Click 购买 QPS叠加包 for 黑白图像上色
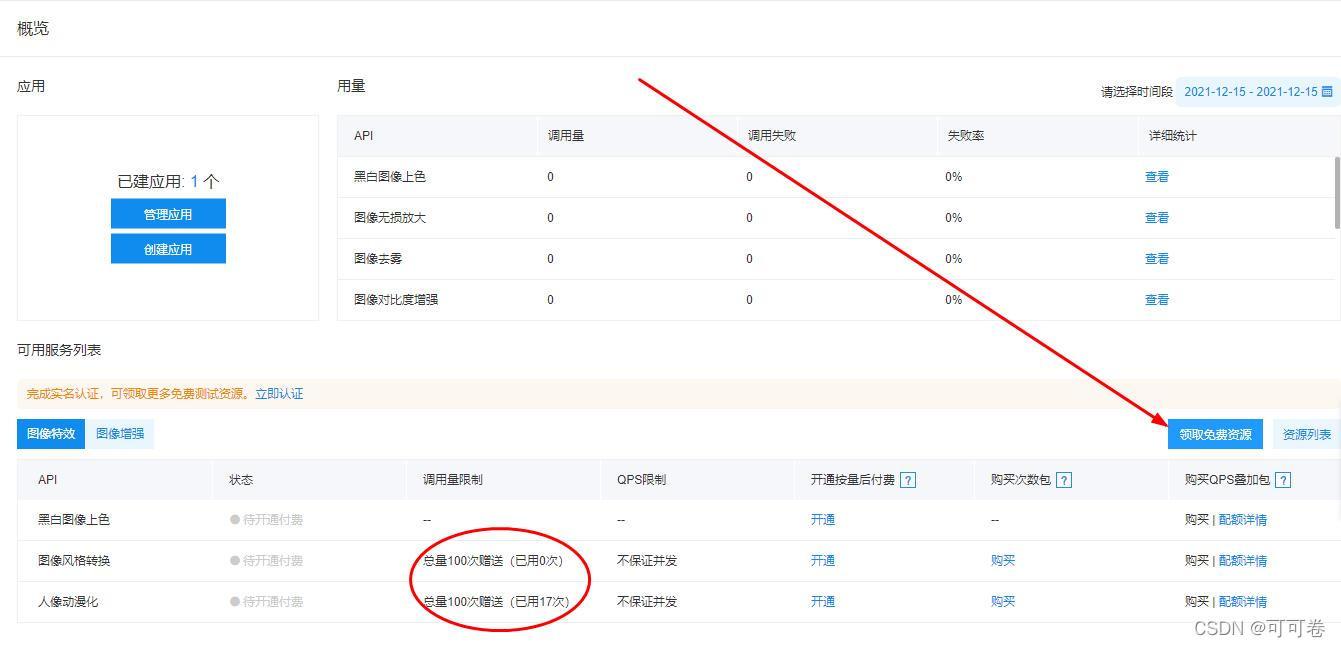Viewport: 1341px width, 647px height. point(1197,520)
